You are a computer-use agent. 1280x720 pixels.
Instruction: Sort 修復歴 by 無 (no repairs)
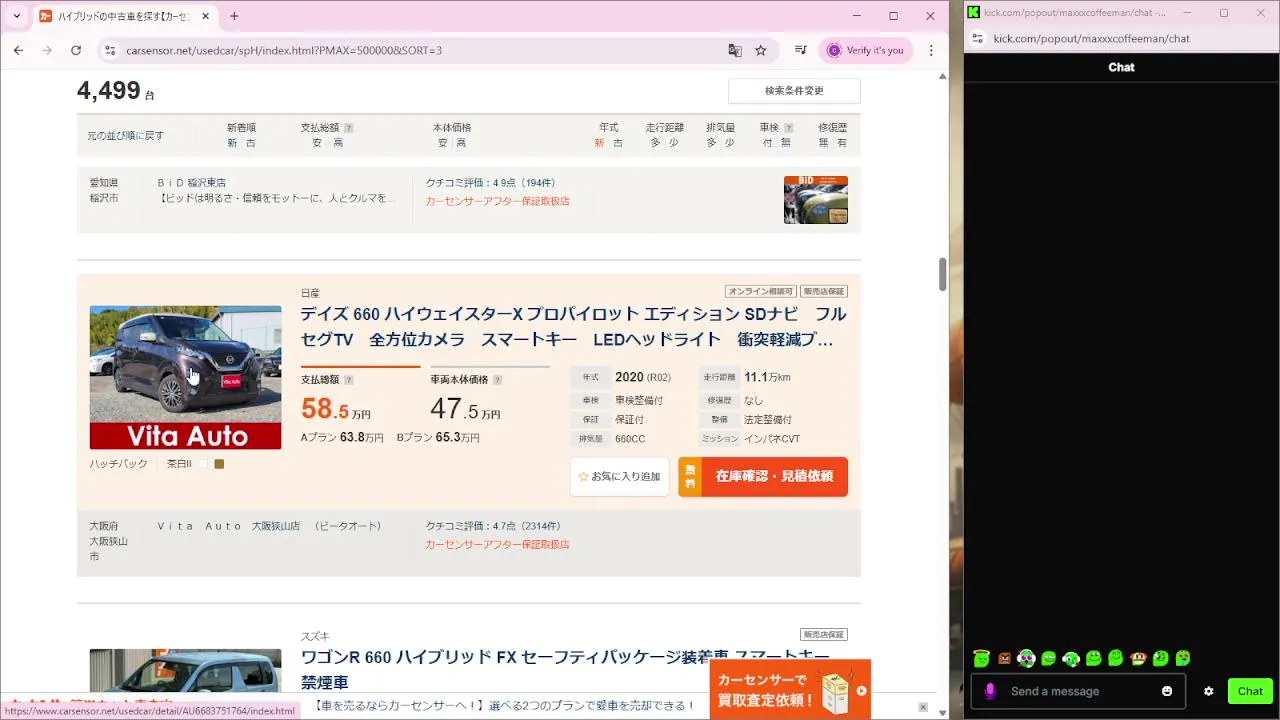pos(824,143)
